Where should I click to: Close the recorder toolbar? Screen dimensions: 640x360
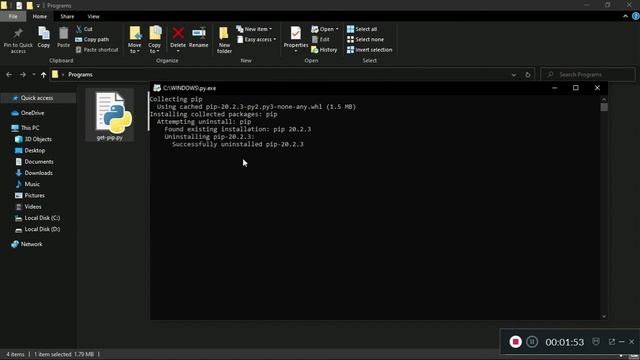pos(632,342)
